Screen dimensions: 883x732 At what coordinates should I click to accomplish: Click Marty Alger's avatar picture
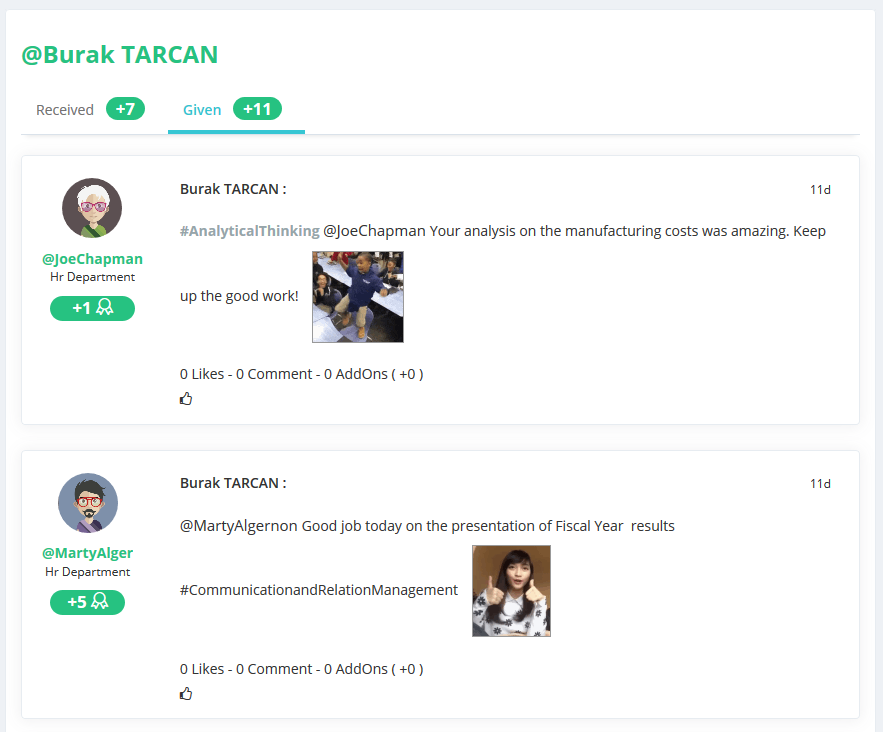pyautogui.click(x=88, y=503)
